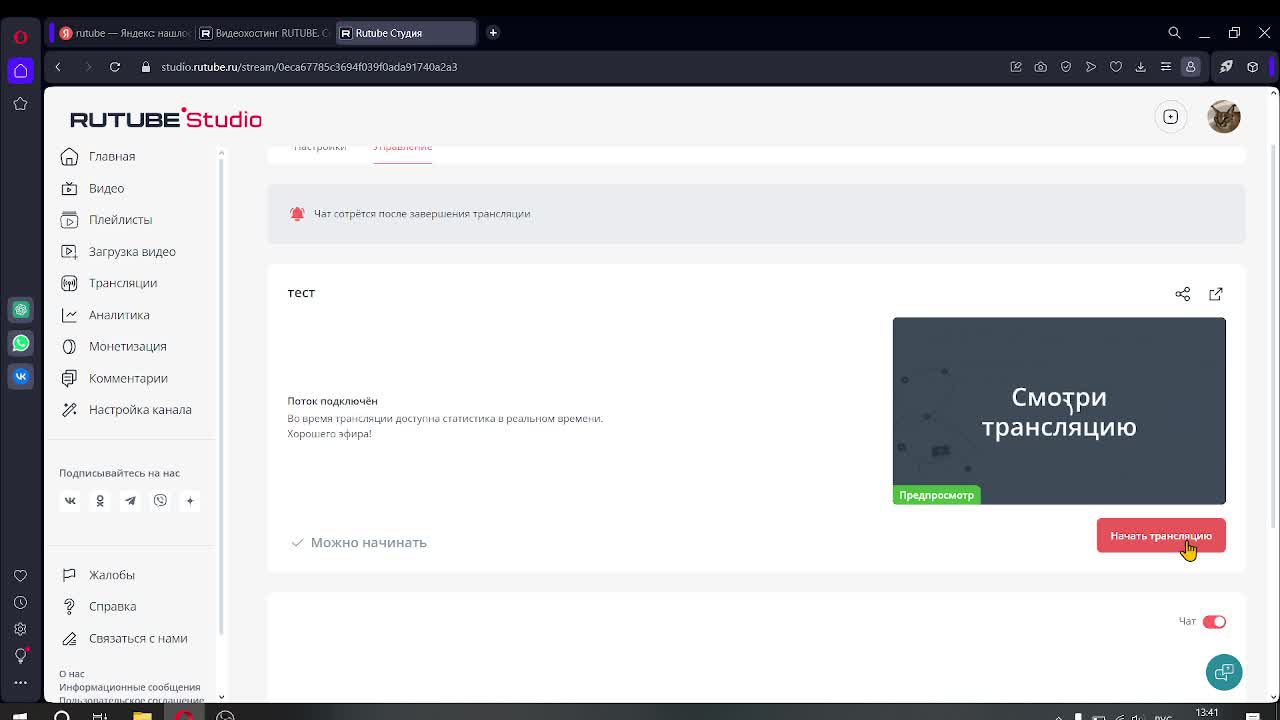Click the Opera menu logo button
Viewport: 1280px width, 720px height.
coord(20,37)
